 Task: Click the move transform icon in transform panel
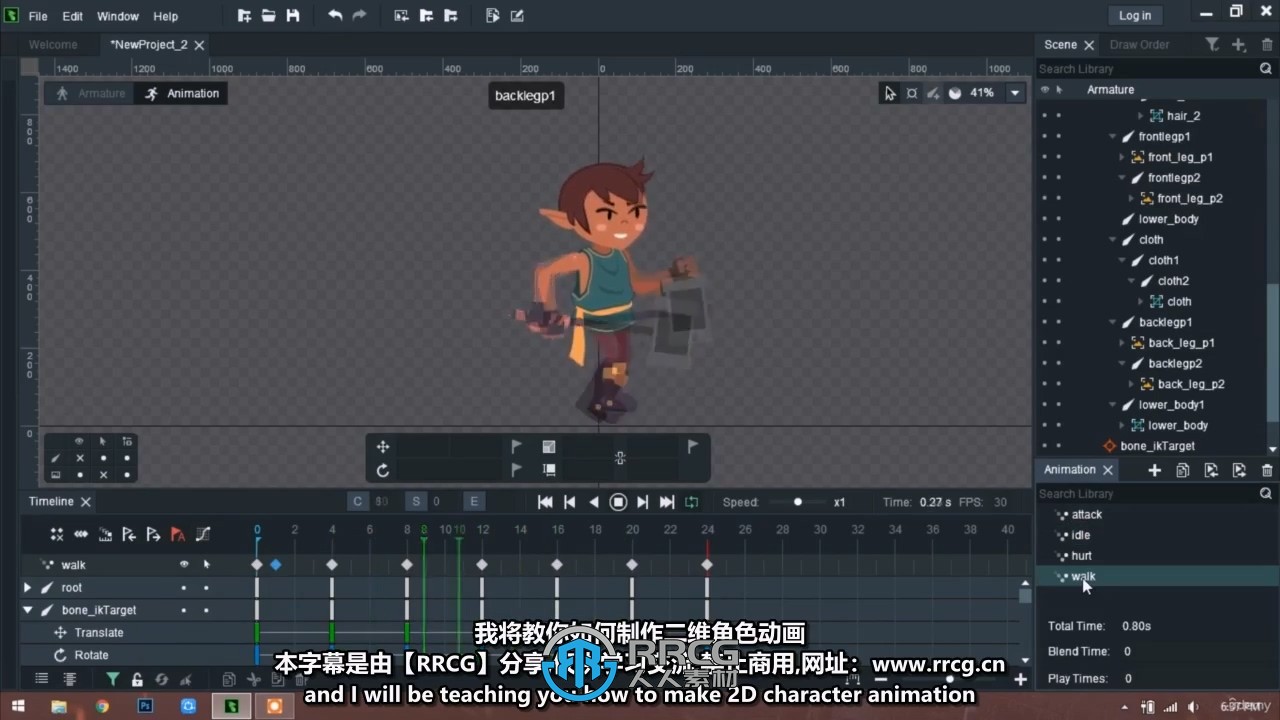383,447
